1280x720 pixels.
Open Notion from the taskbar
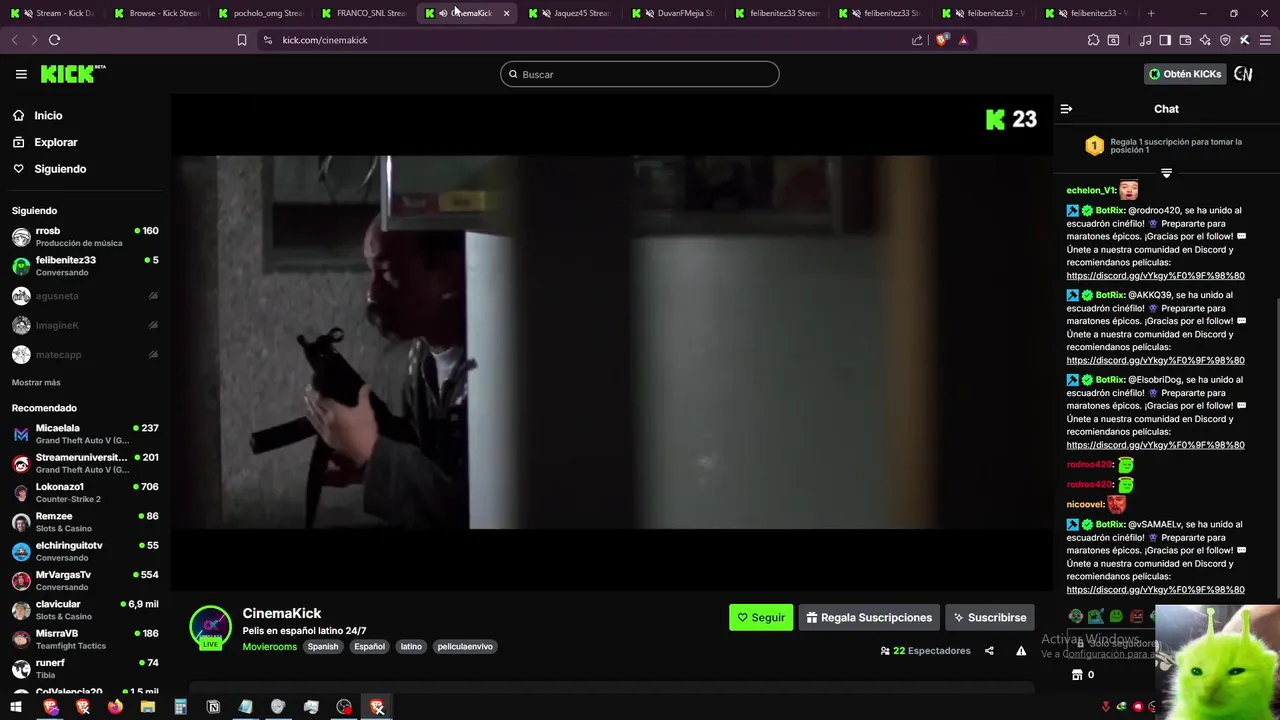pyautogui.click(x=213, y=707)
